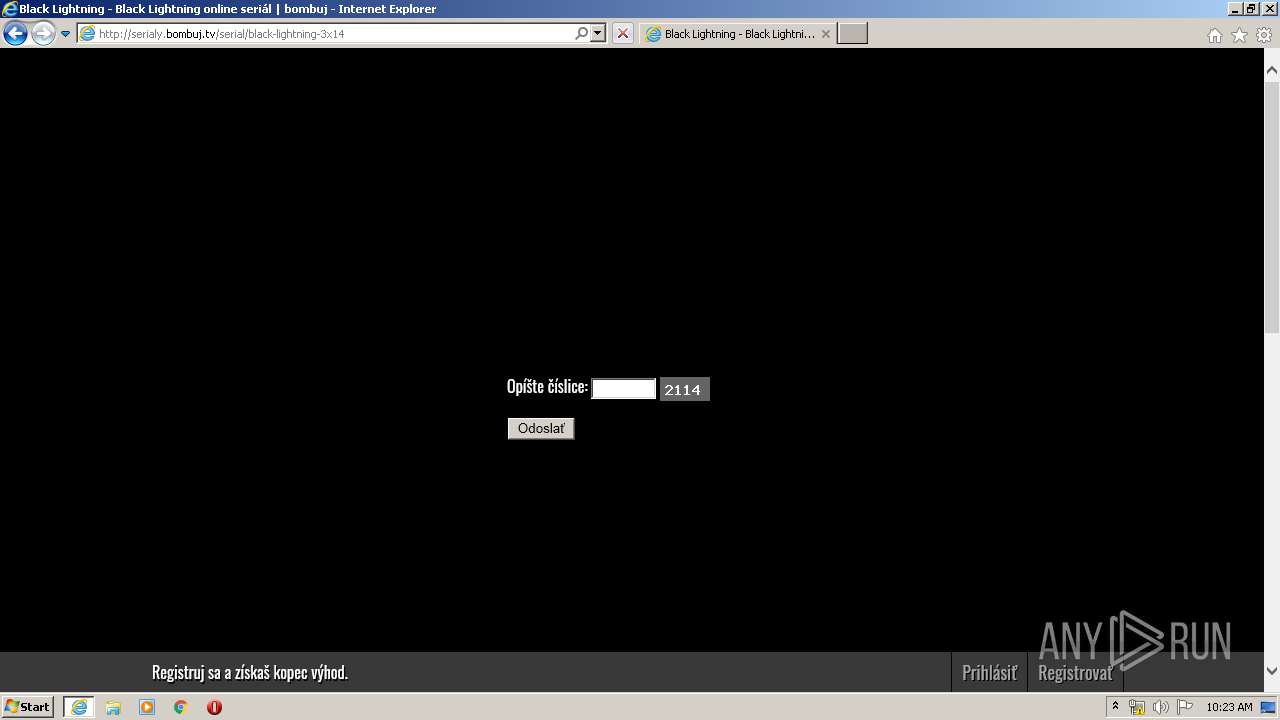Image resolution: width=1280 pixels, height=720 pixels.
Task: Open the network status tray icon
Action: 1137,707
